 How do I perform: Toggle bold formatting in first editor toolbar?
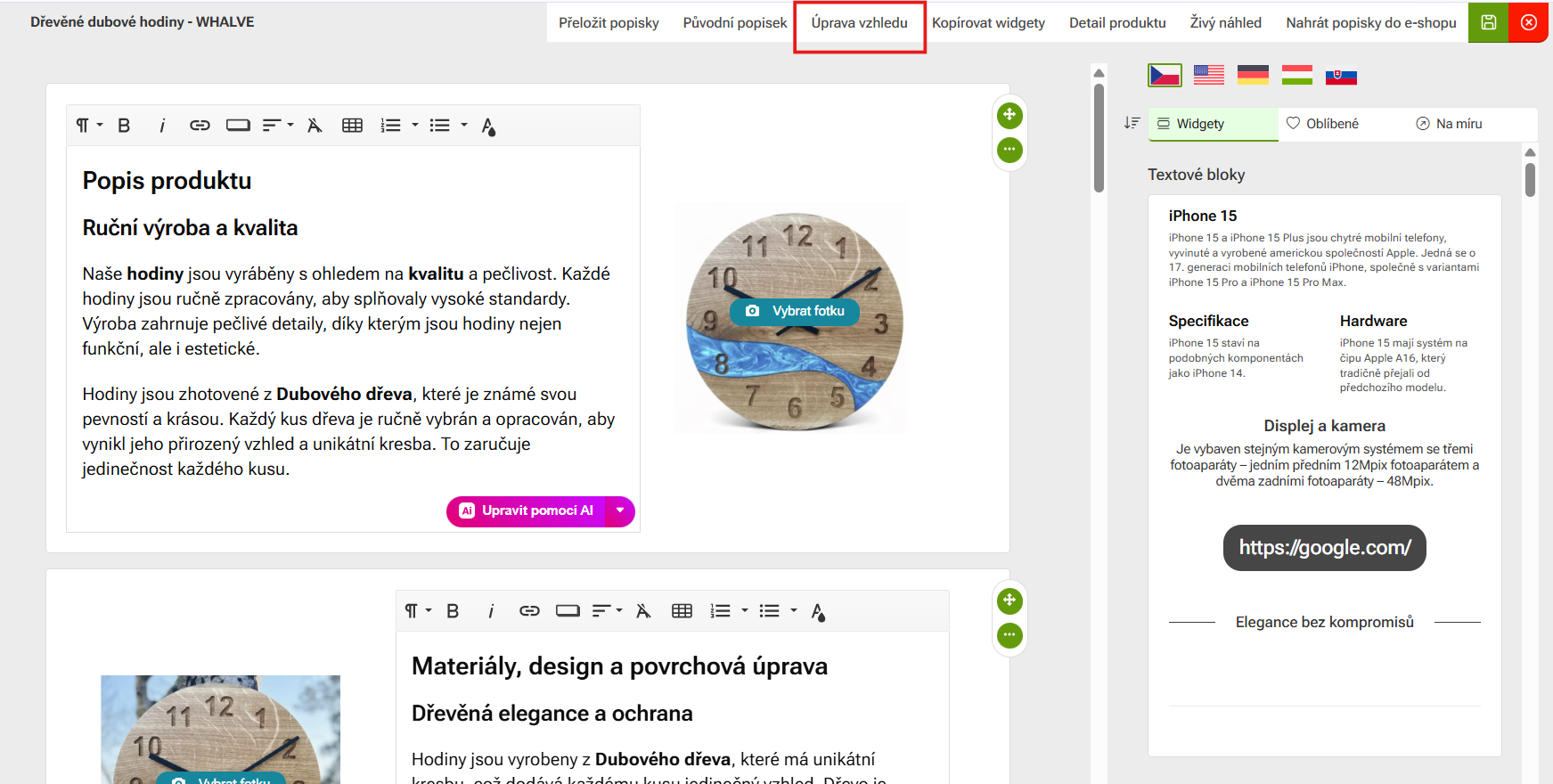pyautogui.click(x=124, y=126)
